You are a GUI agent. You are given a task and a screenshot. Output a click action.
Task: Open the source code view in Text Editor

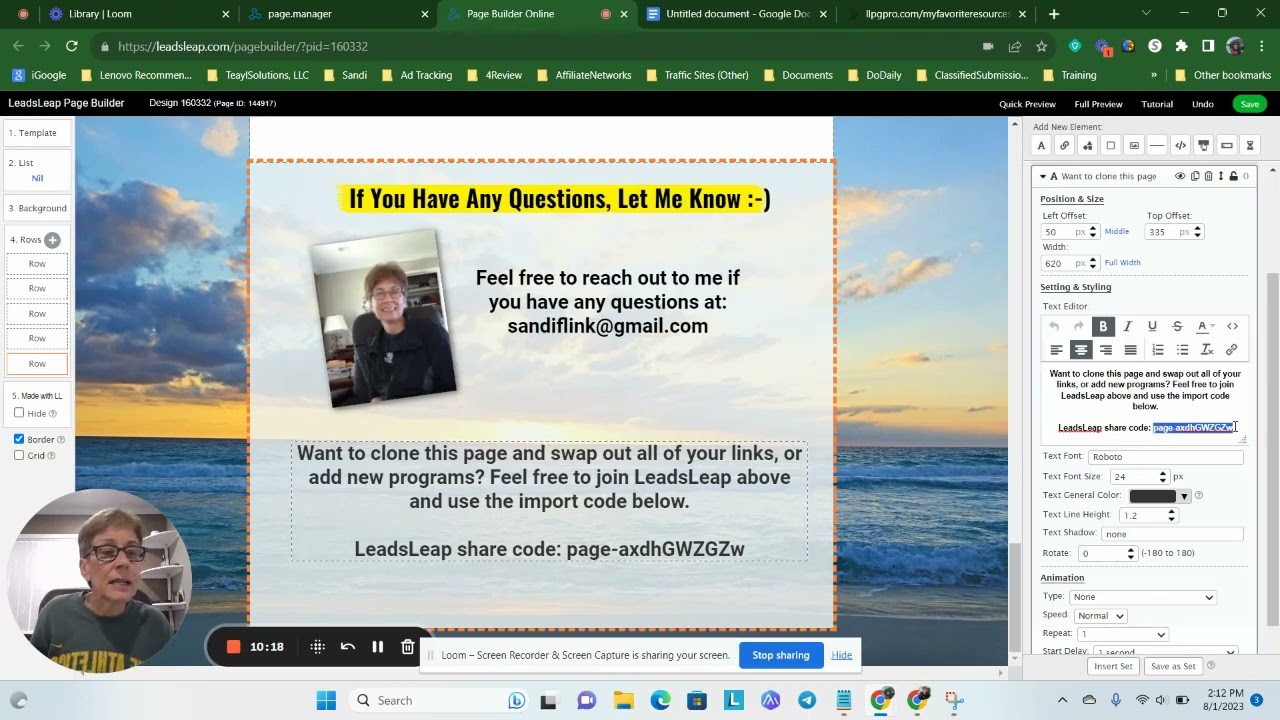1232,326
